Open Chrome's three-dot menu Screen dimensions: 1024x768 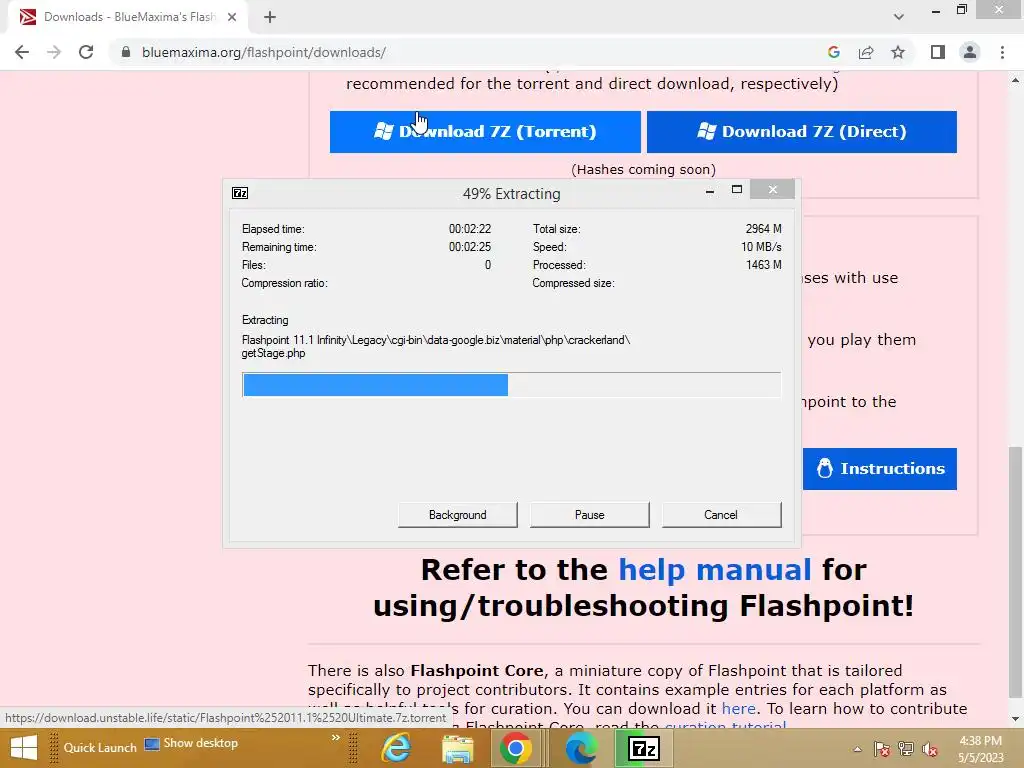click(1002, 52)
